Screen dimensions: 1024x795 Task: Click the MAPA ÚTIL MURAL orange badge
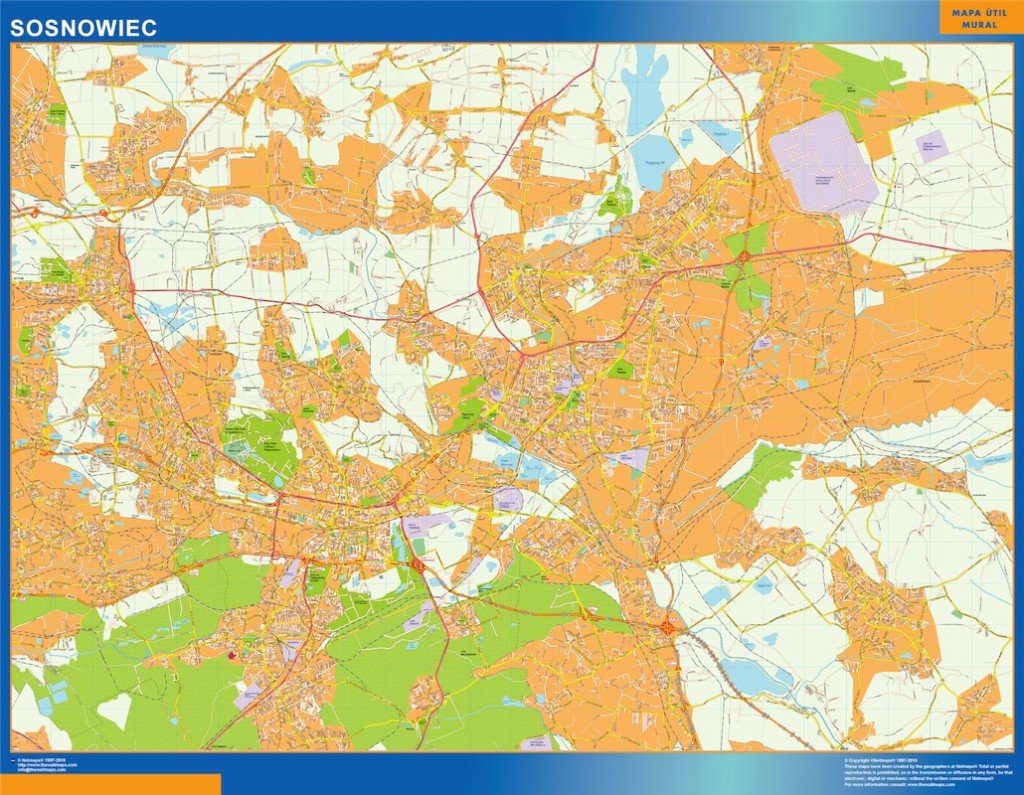point(980,19)
